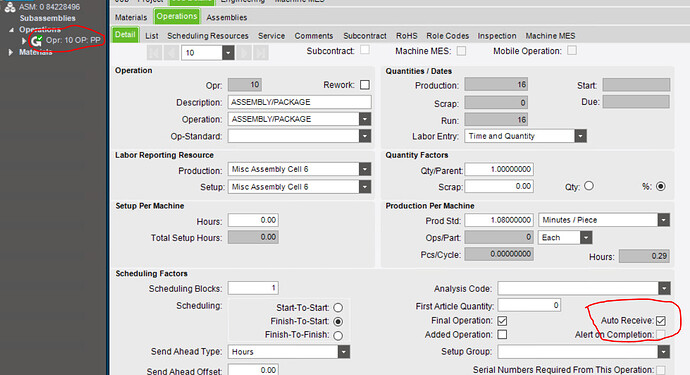Viewport: 690px width, 375px height.
Task: Switch to the Materials tab
Action: pos(131,17)
